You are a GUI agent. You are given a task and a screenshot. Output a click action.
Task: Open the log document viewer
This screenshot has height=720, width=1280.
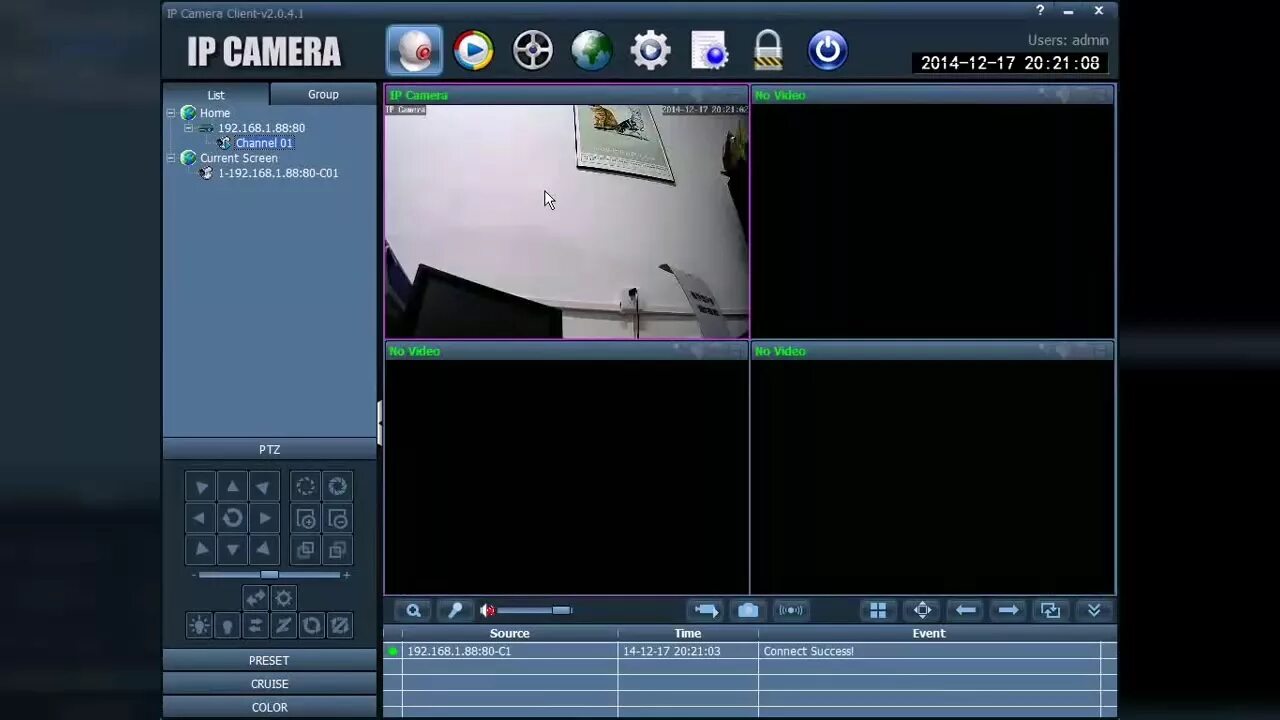[709, 50]
